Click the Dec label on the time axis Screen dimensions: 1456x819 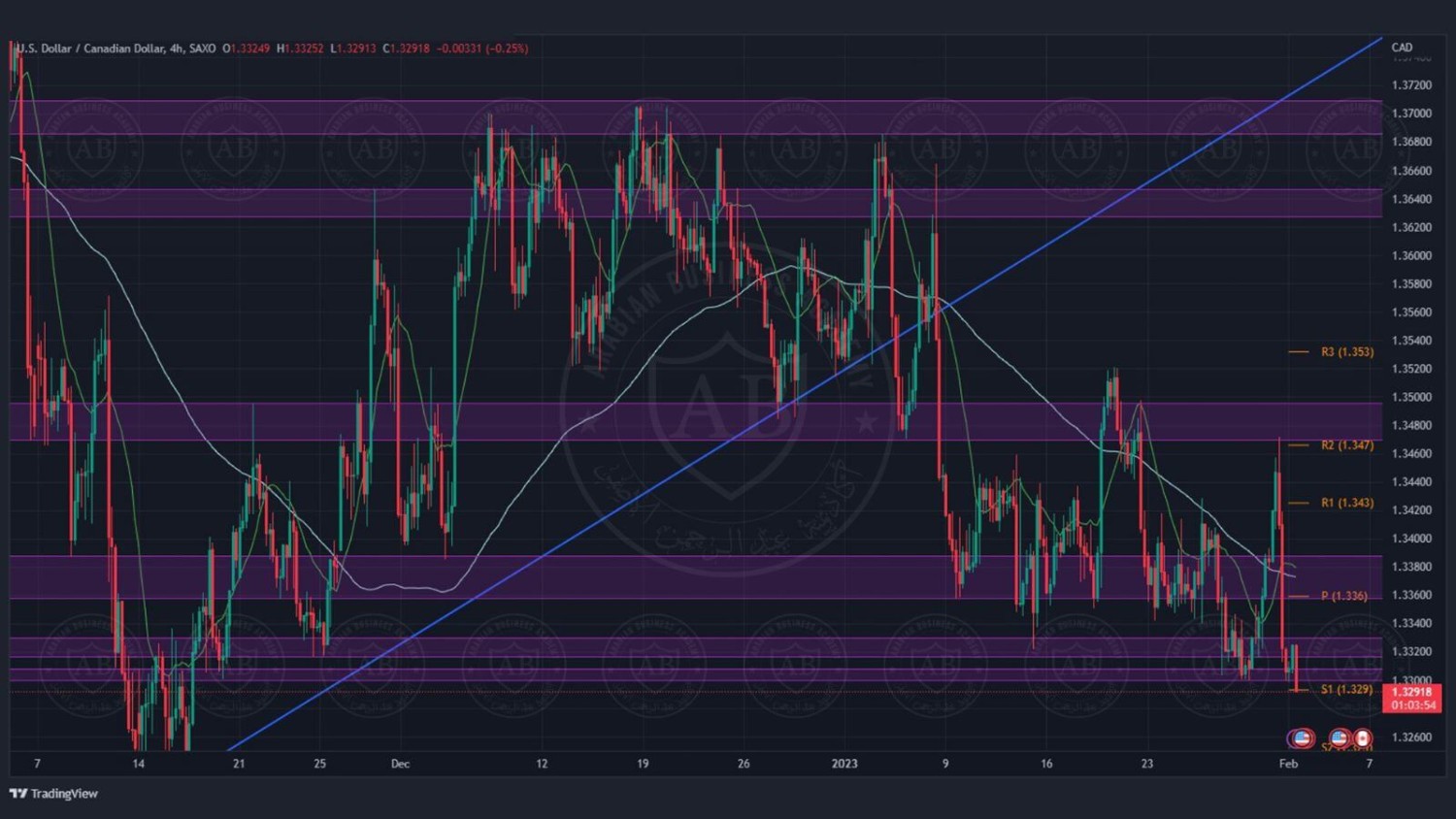pos(400,764)
